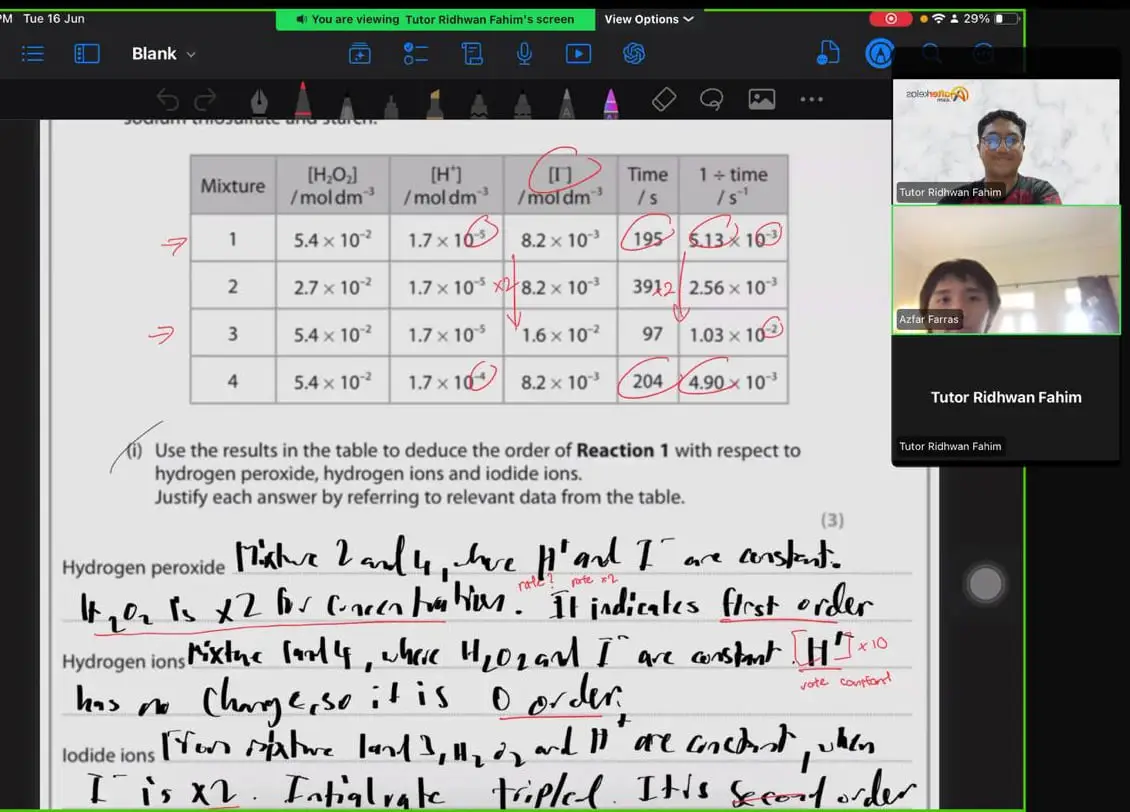The width and height of the screenshot is (1130, 812).
Task: Undo the last stroke
Action: [167, 99]
